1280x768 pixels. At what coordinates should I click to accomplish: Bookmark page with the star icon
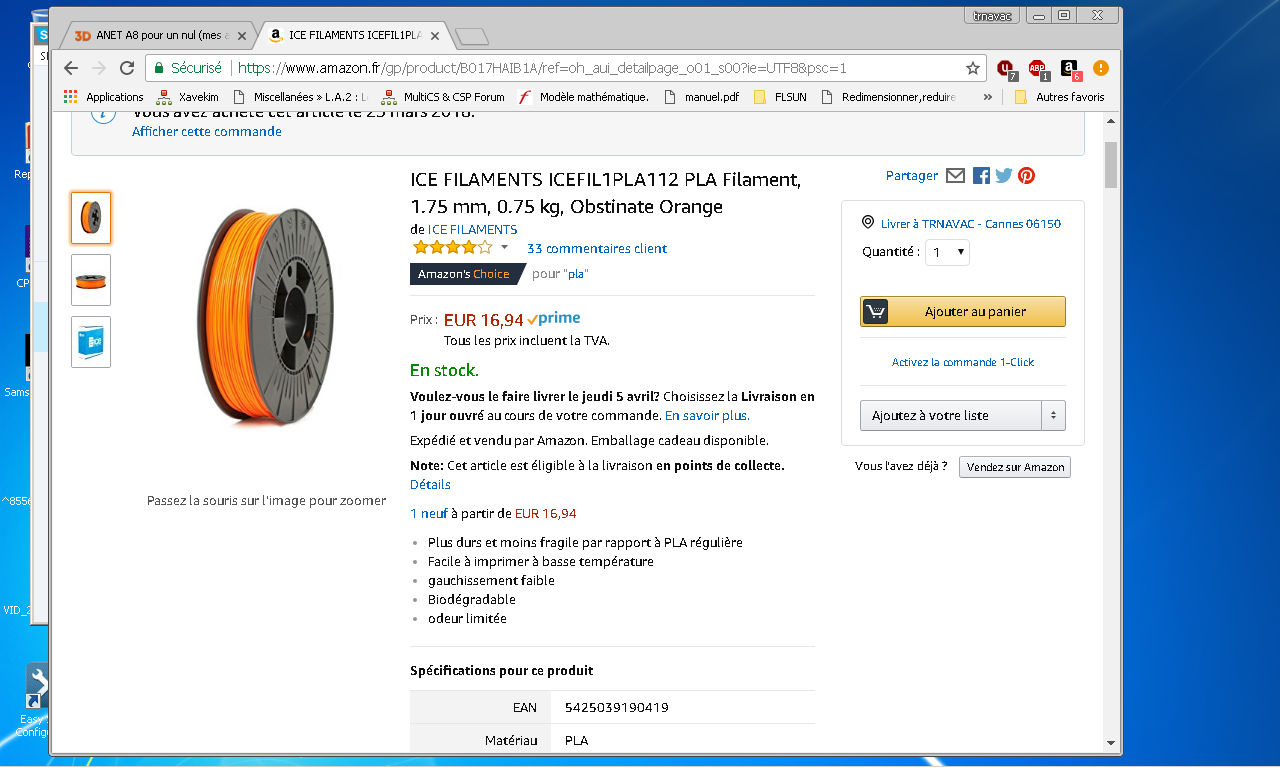(972, 68)
